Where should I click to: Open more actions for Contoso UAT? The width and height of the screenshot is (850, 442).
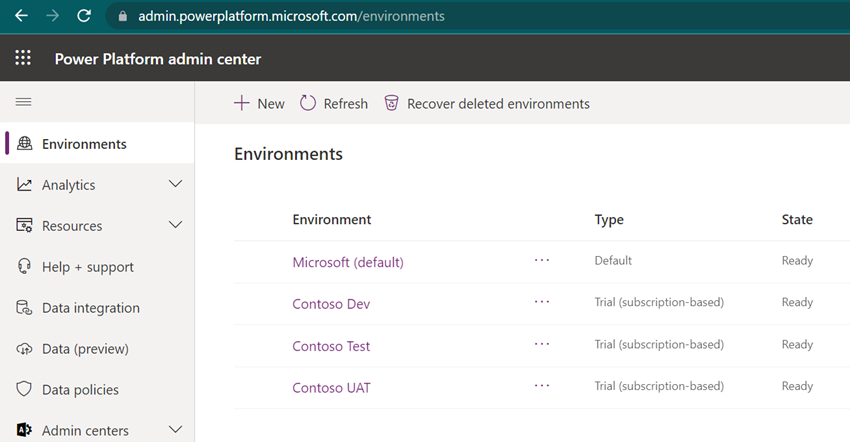(x=542, y=386)
